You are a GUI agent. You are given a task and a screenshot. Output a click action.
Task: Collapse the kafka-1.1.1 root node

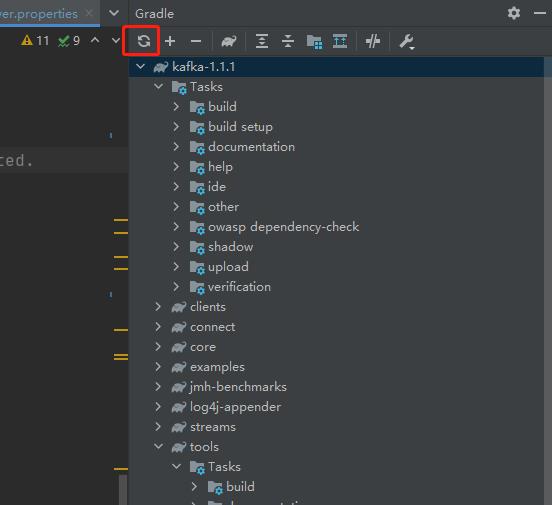(x=140, y=67)
